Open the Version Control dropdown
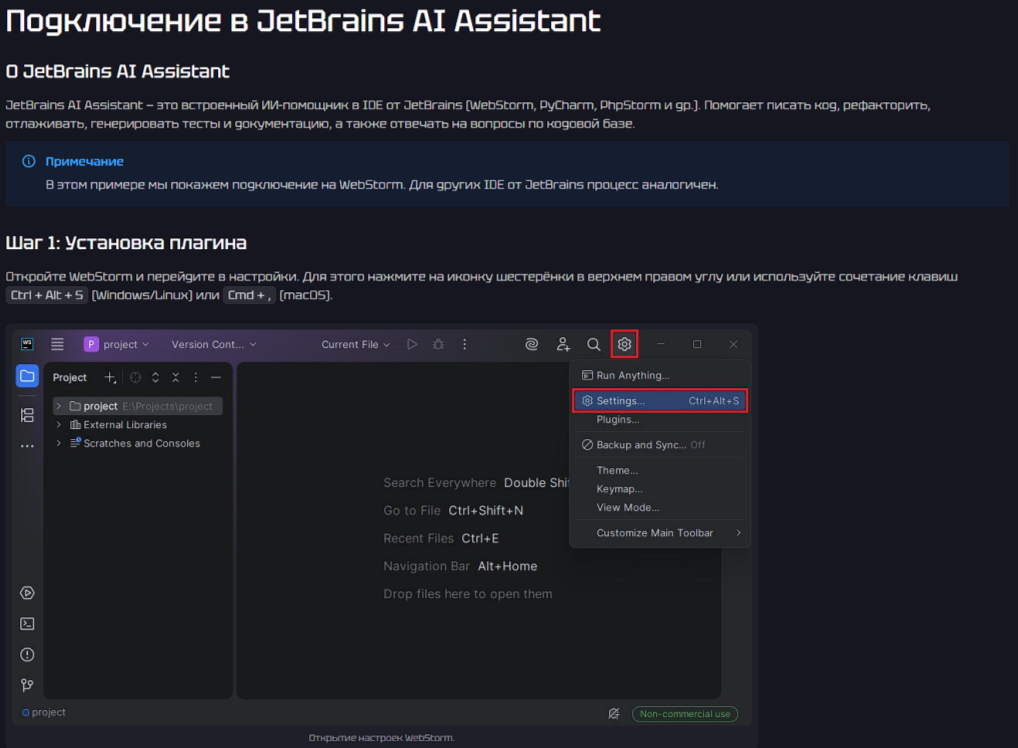Screen dimensions: 1018x748 coord(213,344)
